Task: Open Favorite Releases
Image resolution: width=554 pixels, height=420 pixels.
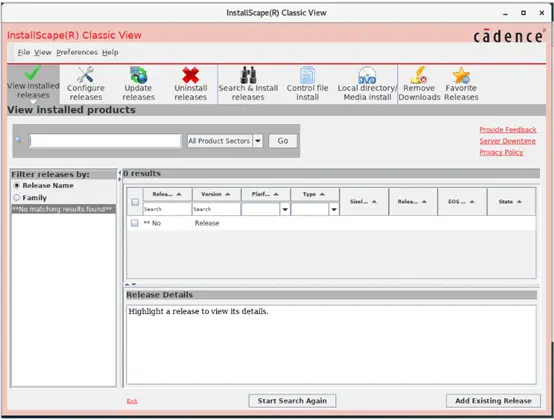Action: 461,84
